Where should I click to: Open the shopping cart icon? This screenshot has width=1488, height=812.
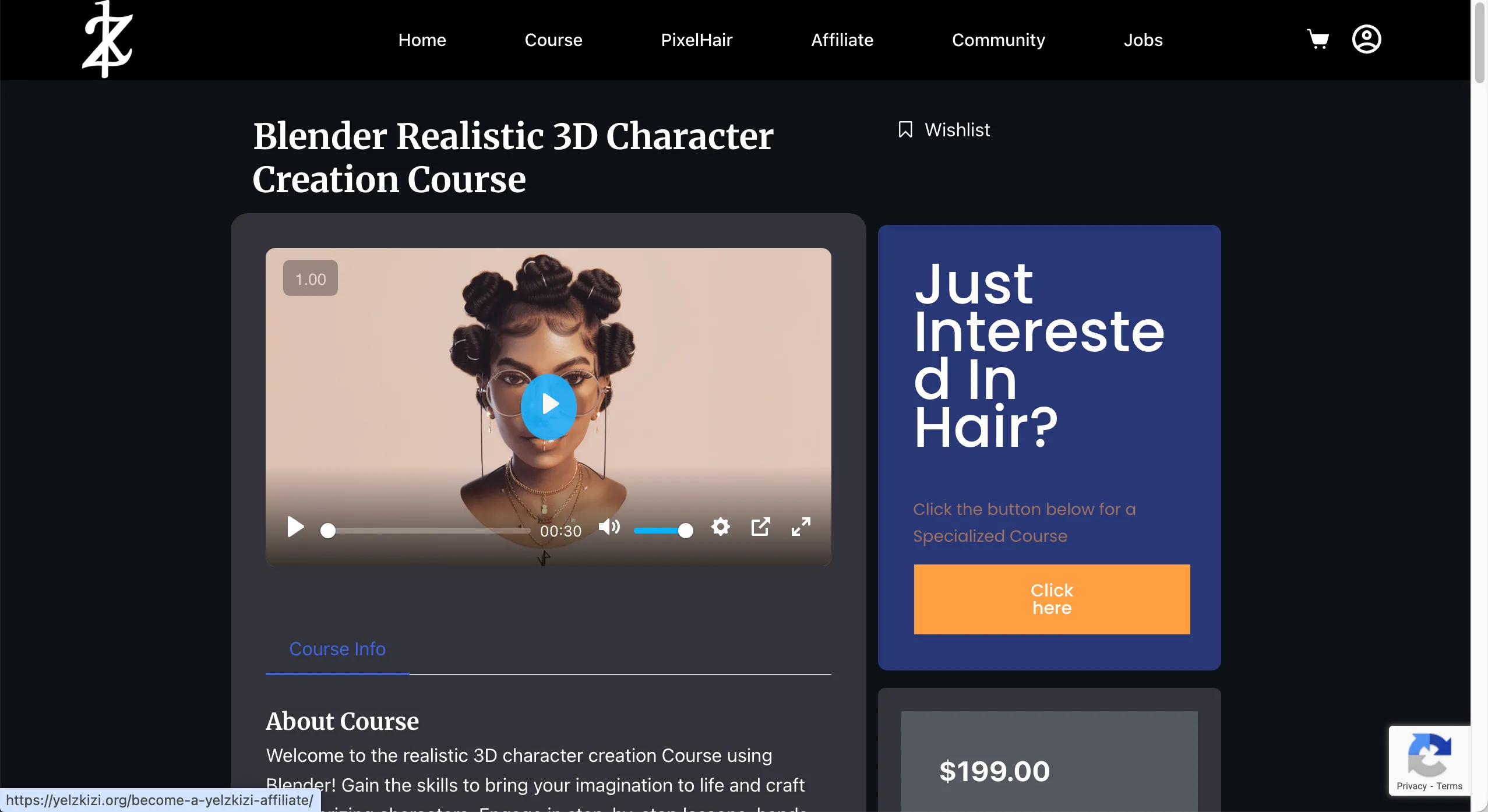[x=1318, y=39]
